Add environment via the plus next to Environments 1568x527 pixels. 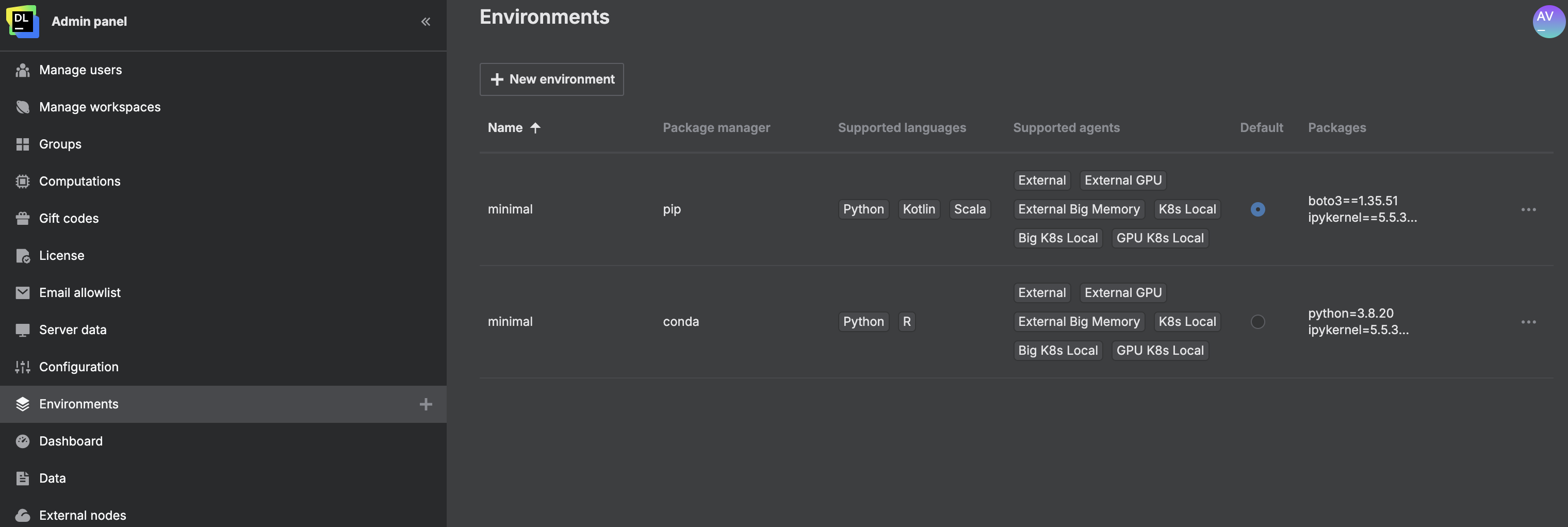tap(426, 403)
